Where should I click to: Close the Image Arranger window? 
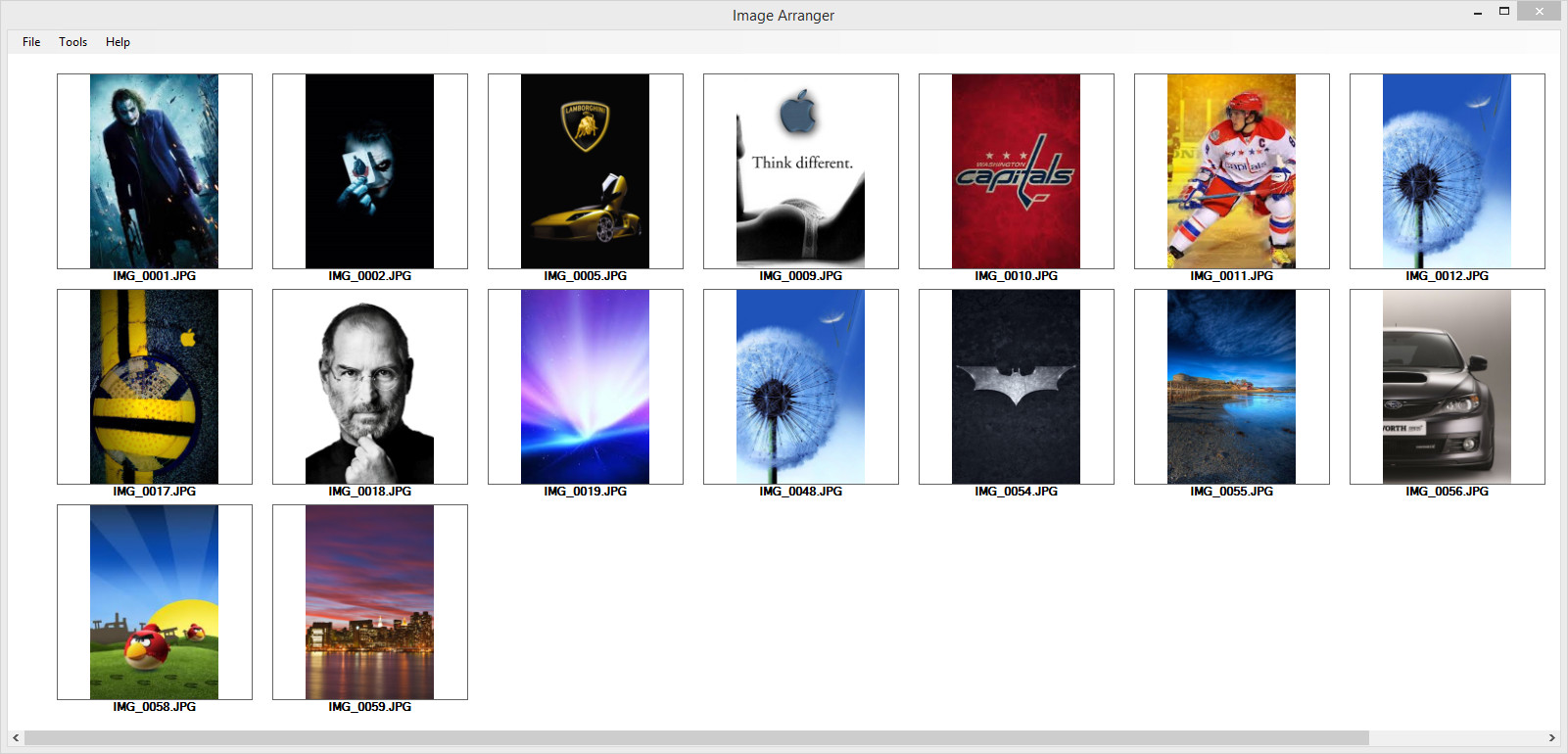(x=1539, y=12)
